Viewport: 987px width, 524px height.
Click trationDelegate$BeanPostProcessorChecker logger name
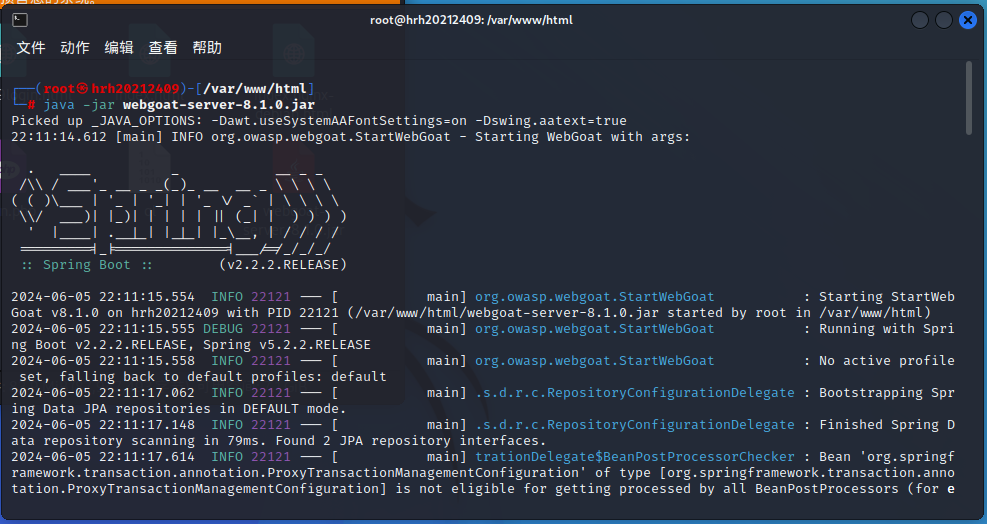point(634,457)
